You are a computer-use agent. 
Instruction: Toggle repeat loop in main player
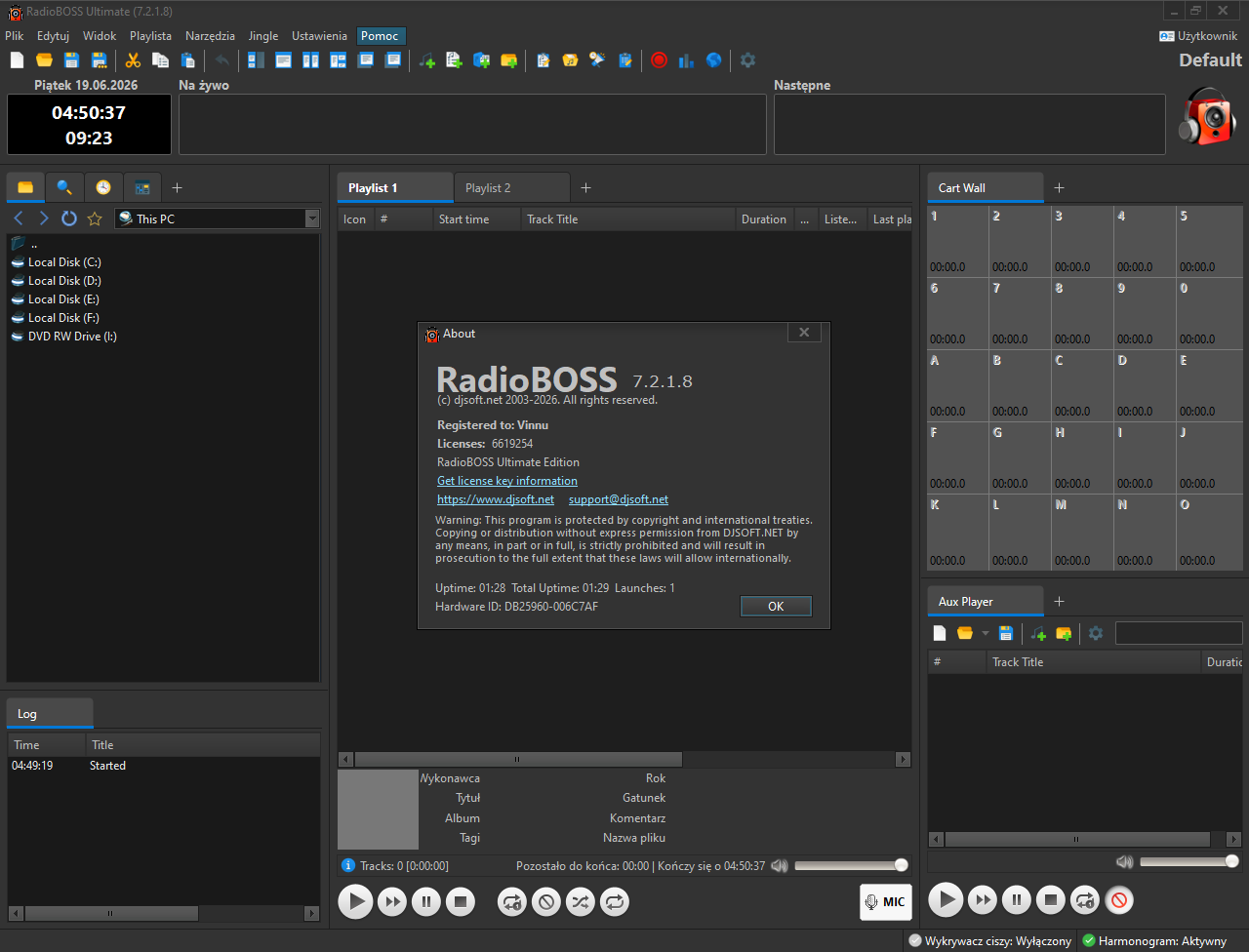tap(615, 902)
